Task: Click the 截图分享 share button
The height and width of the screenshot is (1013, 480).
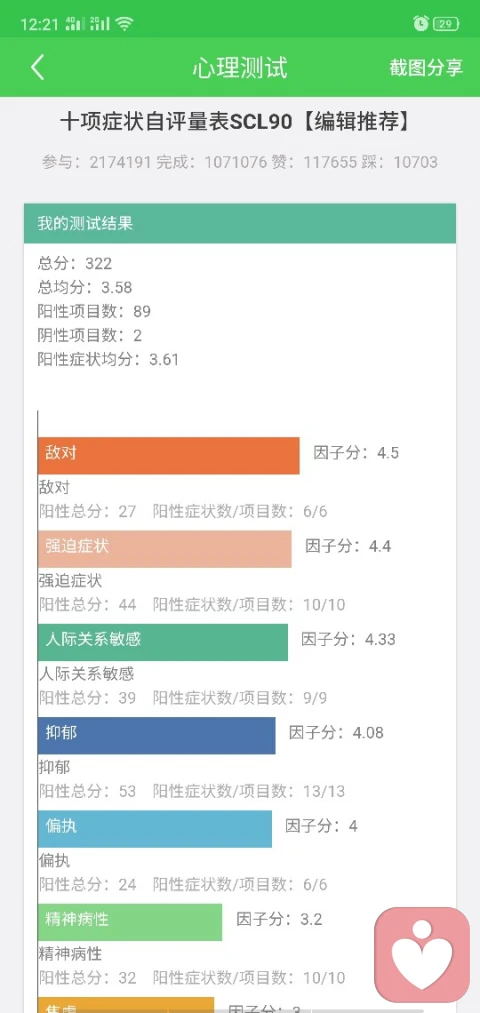Action: pos(426,68)
